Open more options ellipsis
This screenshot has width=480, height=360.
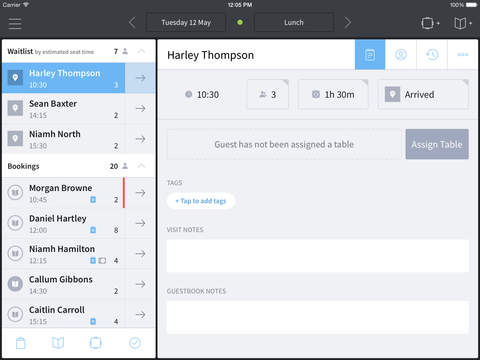click(x=463, y=54)
